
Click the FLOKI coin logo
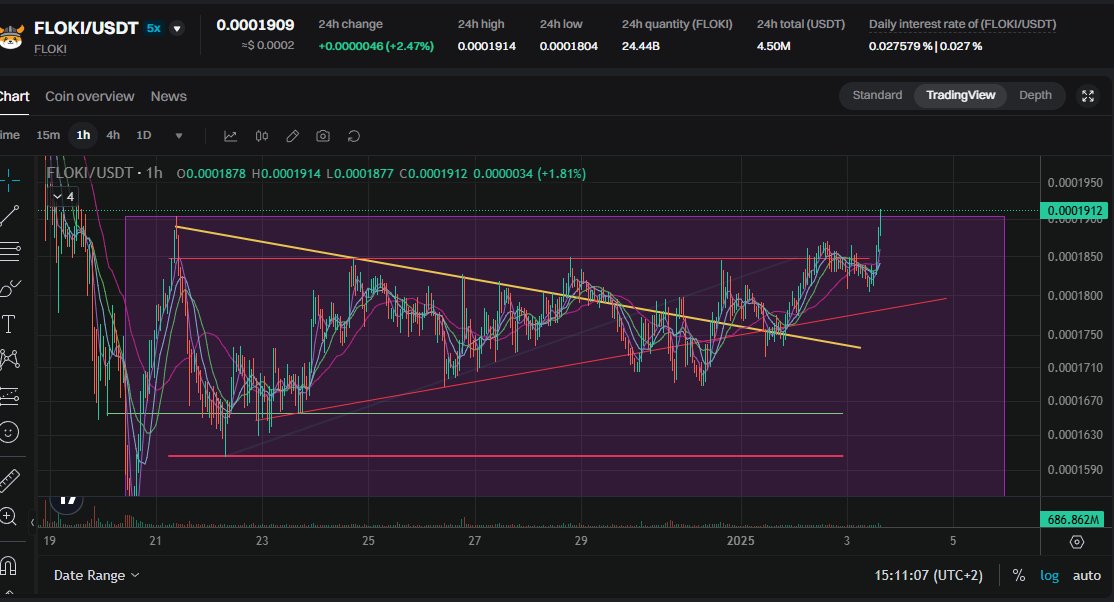point(11,35)
